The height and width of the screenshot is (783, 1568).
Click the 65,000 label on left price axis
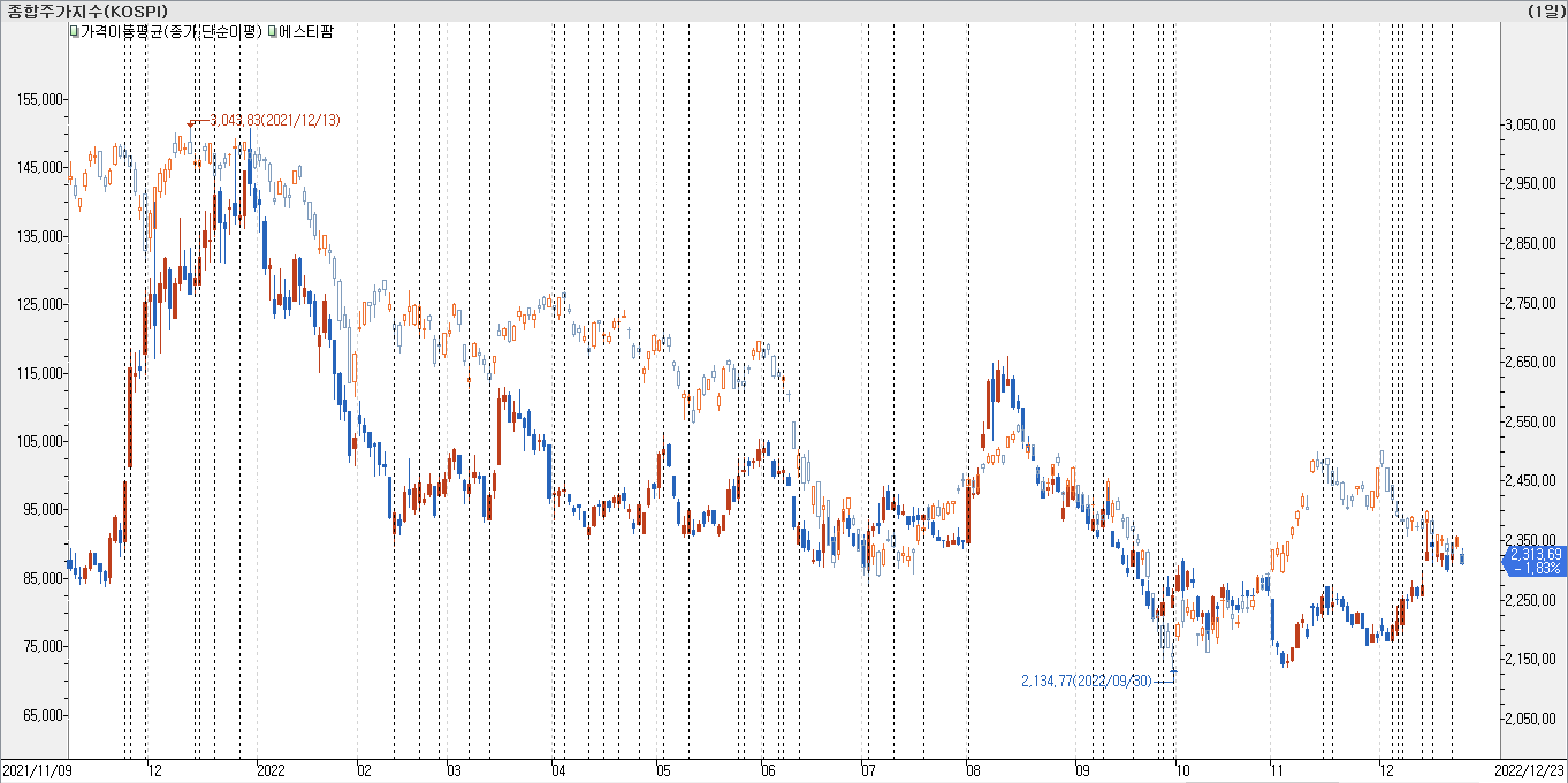43,715
